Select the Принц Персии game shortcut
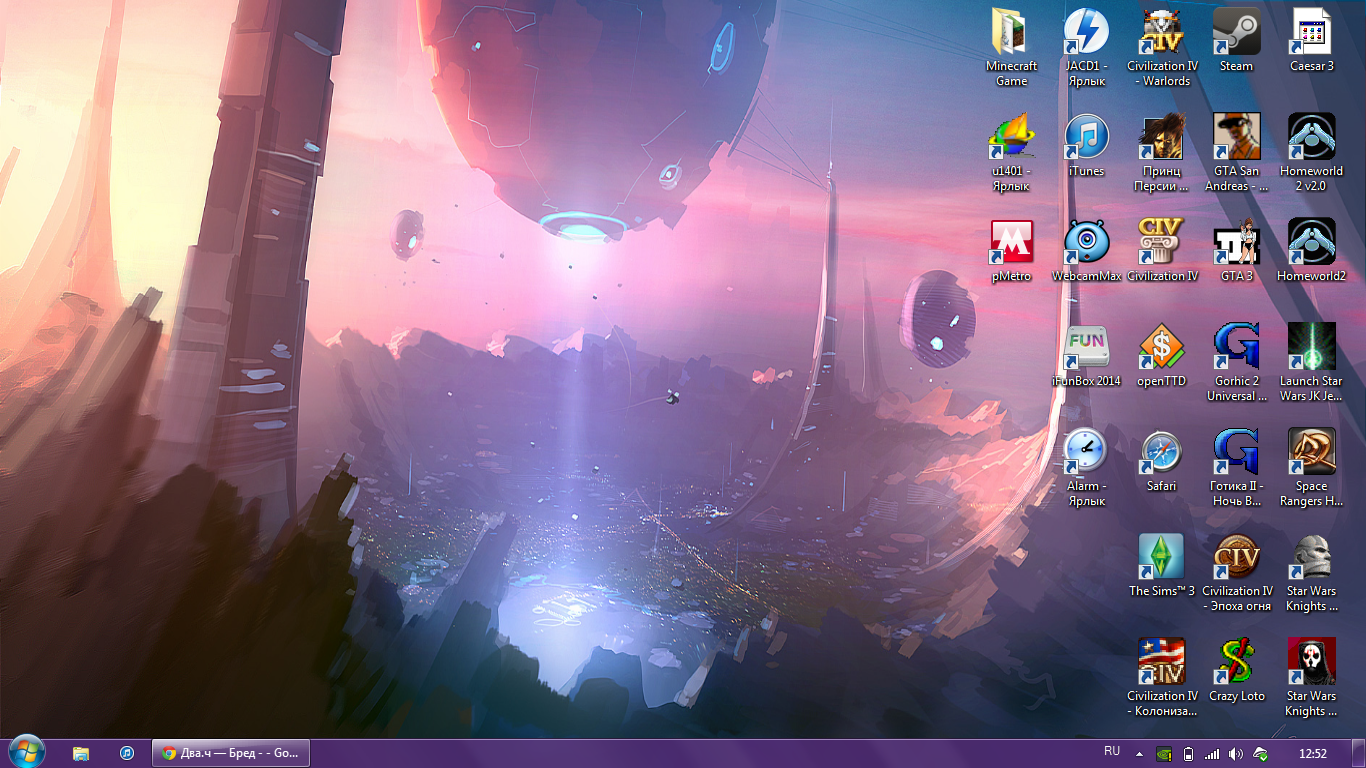Viewport: 1366px width, 768px height. (1162, 152)
